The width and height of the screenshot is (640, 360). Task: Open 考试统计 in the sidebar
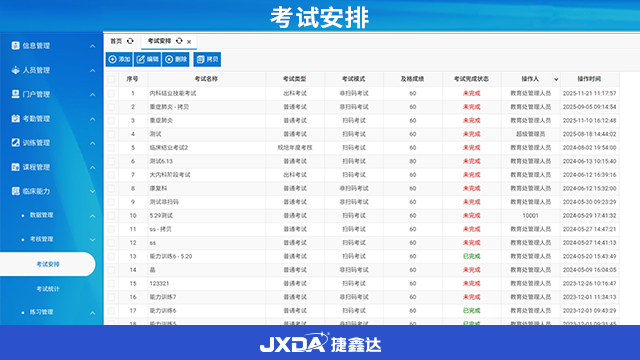48,289
